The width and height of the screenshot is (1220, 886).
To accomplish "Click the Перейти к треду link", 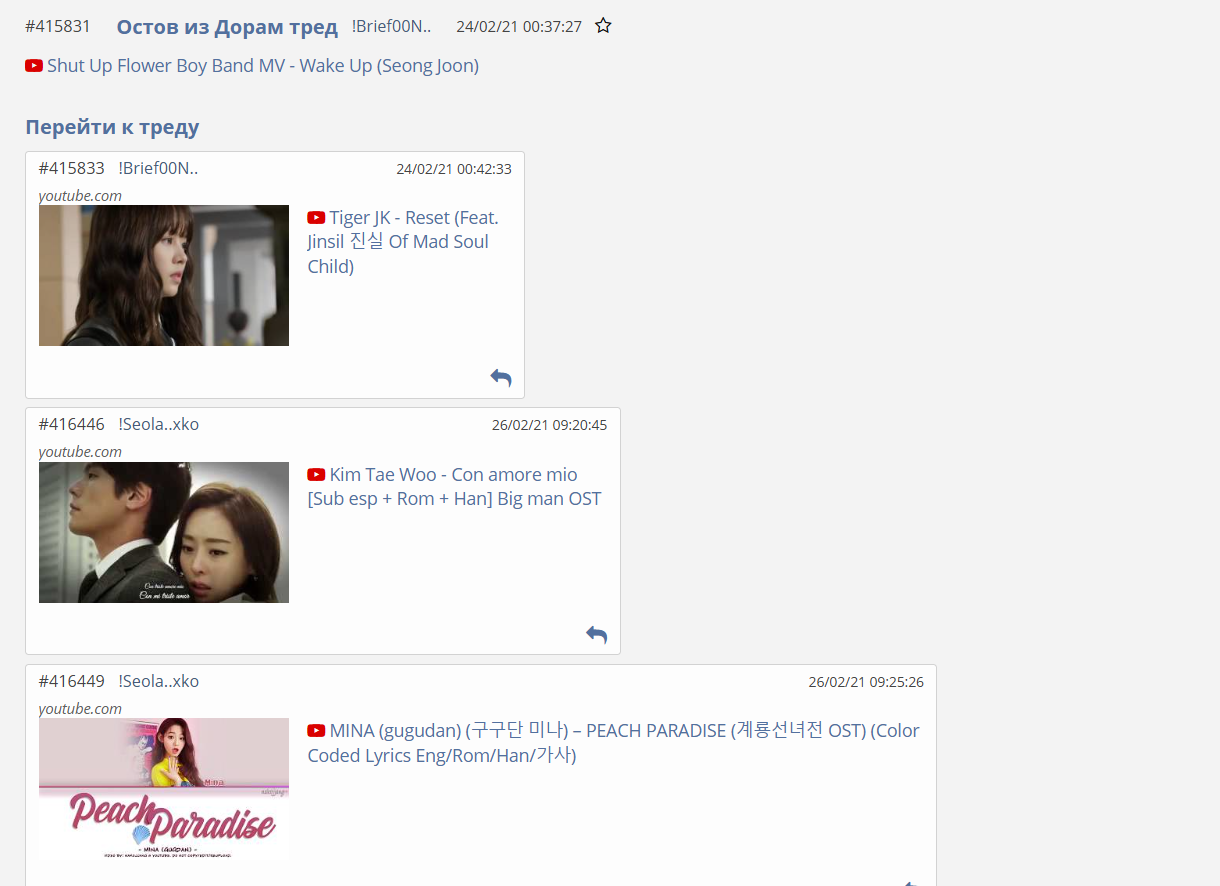I will click(x=112, y=127).
